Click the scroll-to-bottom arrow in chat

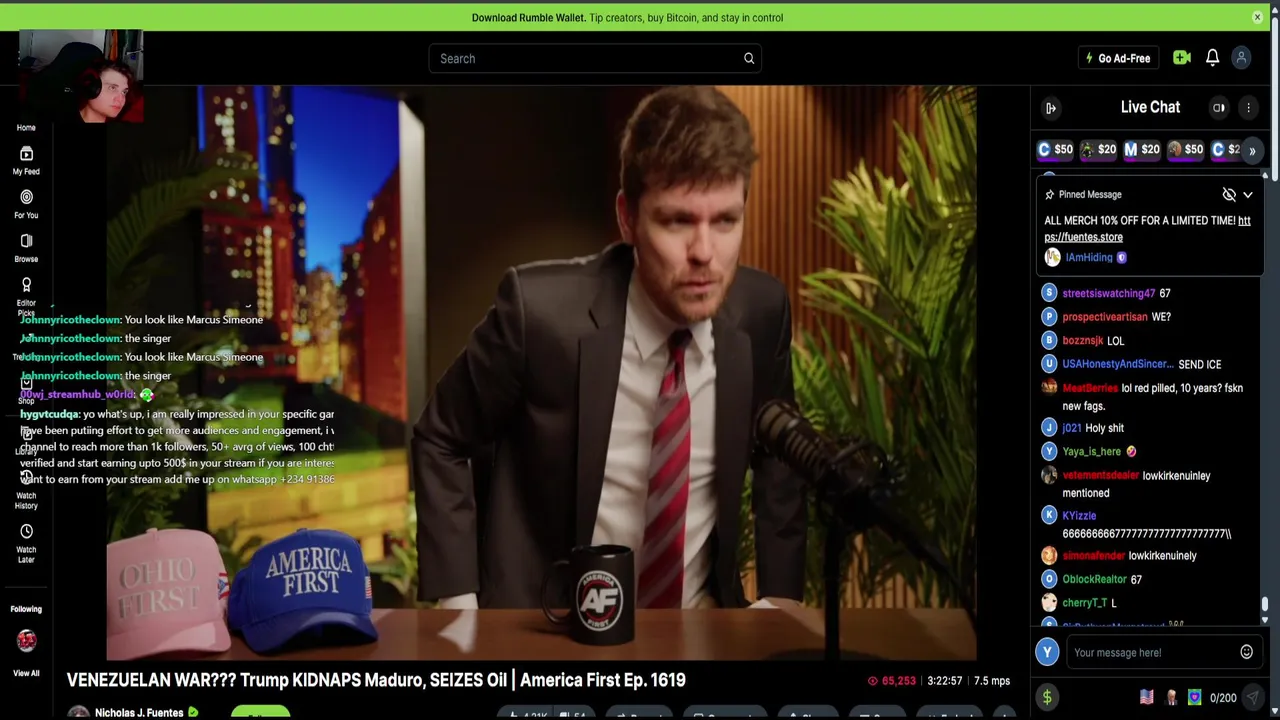1265,620
